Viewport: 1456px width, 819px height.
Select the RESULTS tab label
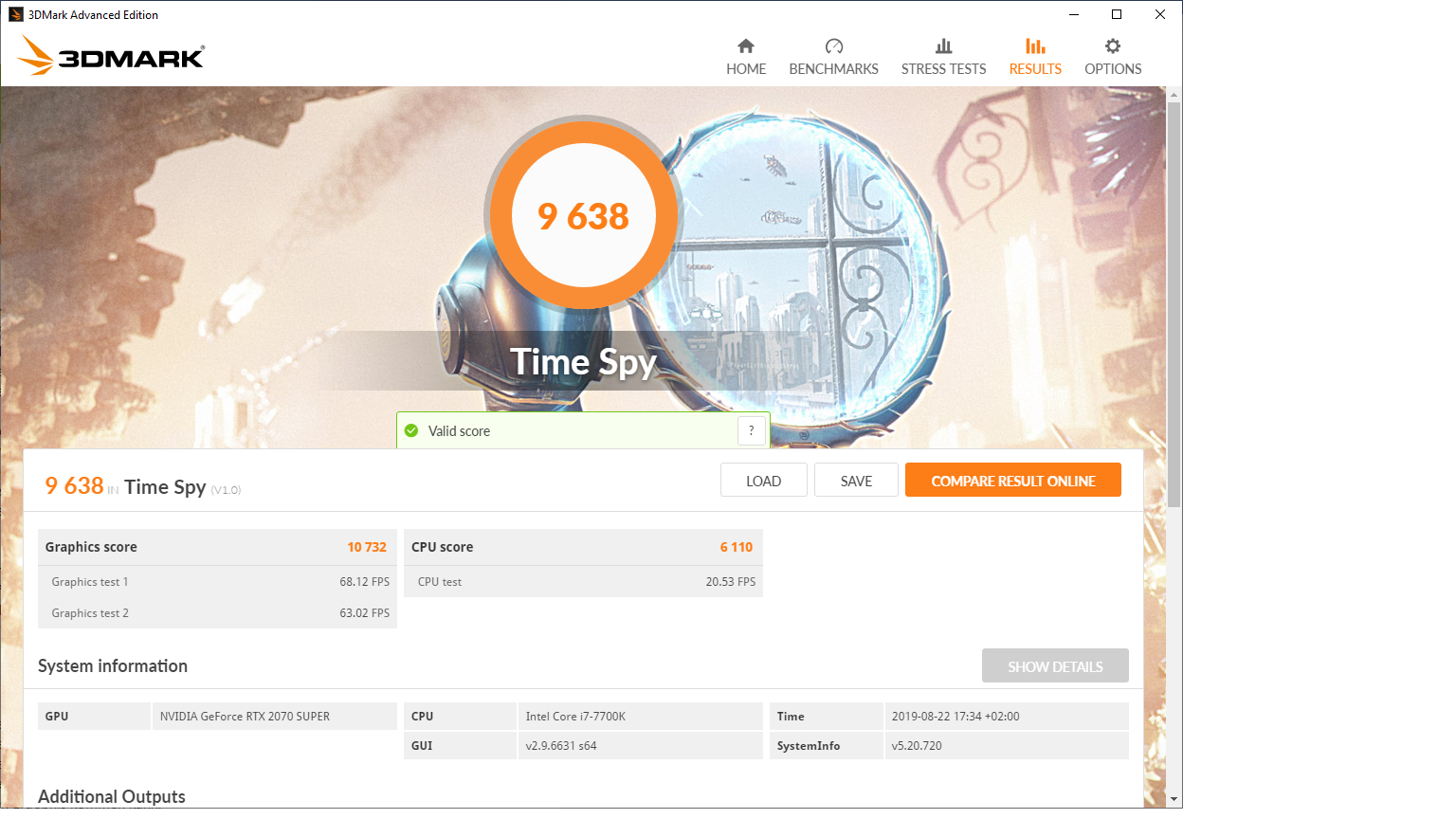[1035, 69]
